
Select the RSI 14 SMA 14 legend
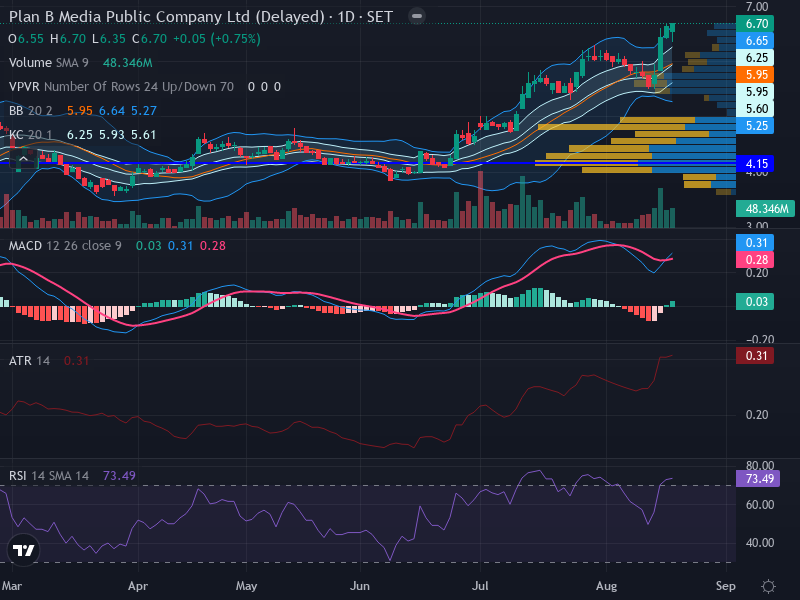(x=49, y=476)
